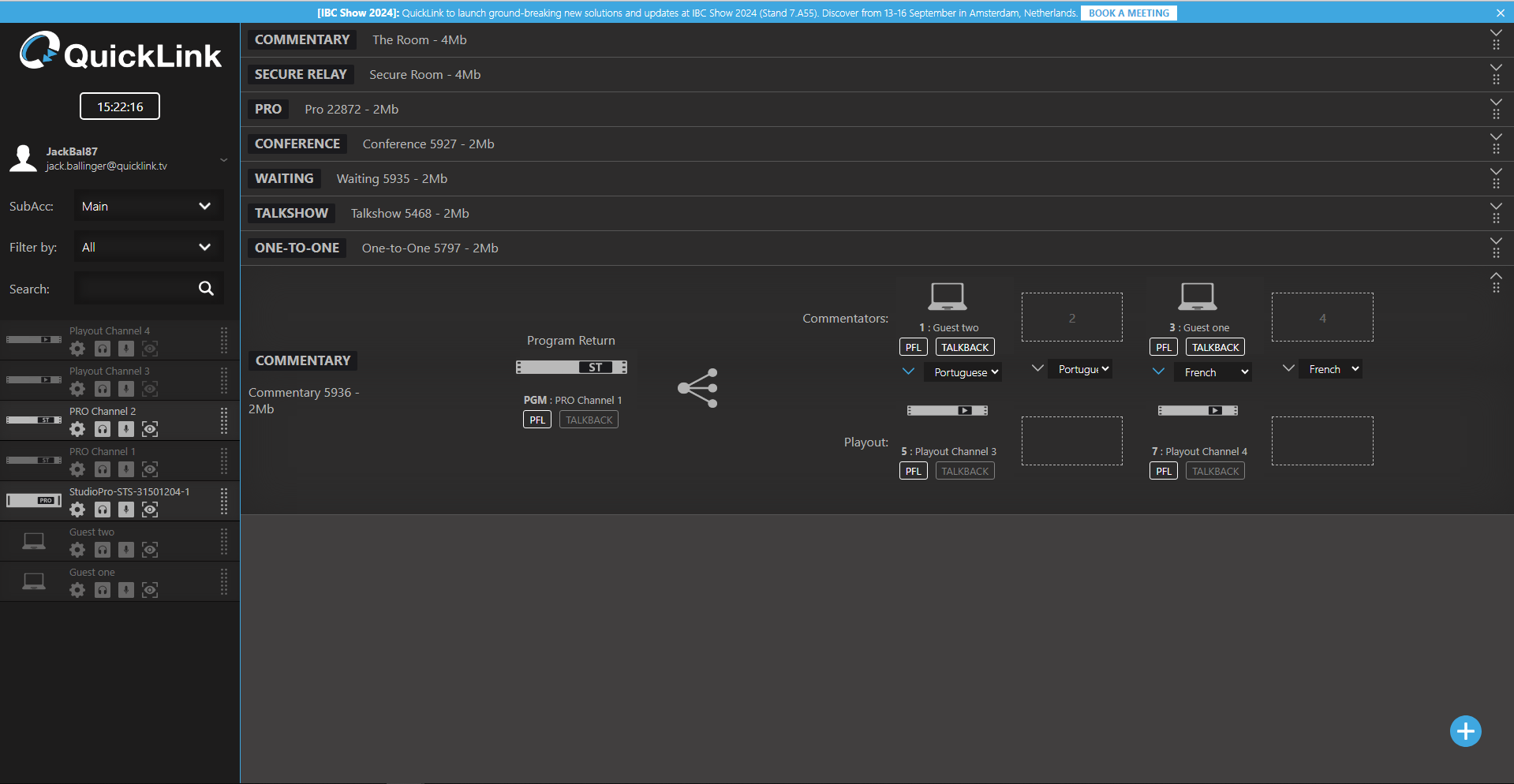Image resolution: width=1514 pixels, height=784 pixels.
Task: Select the COMMENTARY The Room row
Action: 877,40
